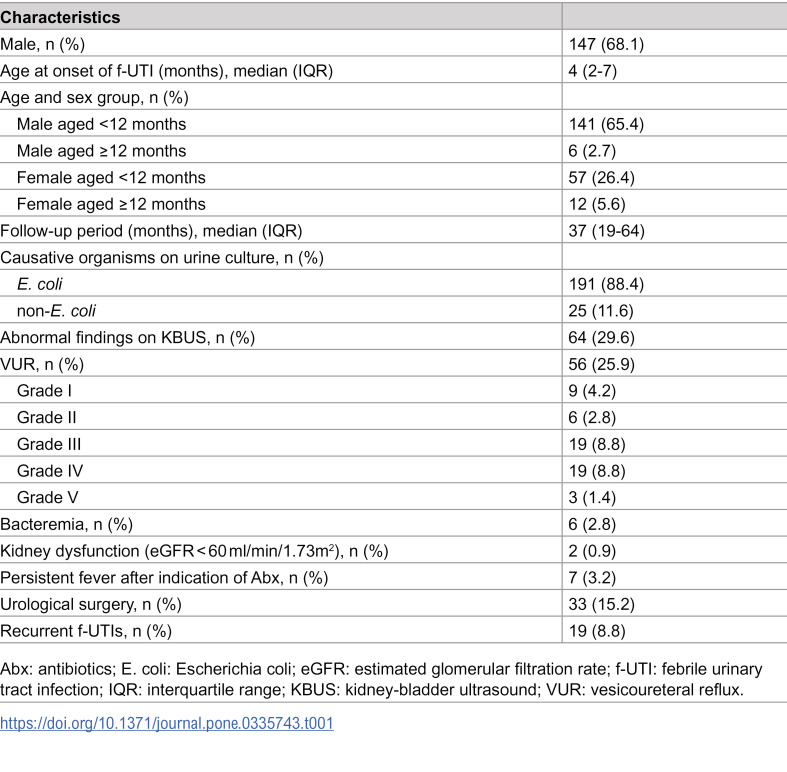Screen dimensions: 787x772
Task: Select Abnormal findings on KBUS row
Action: pos(394,337)
